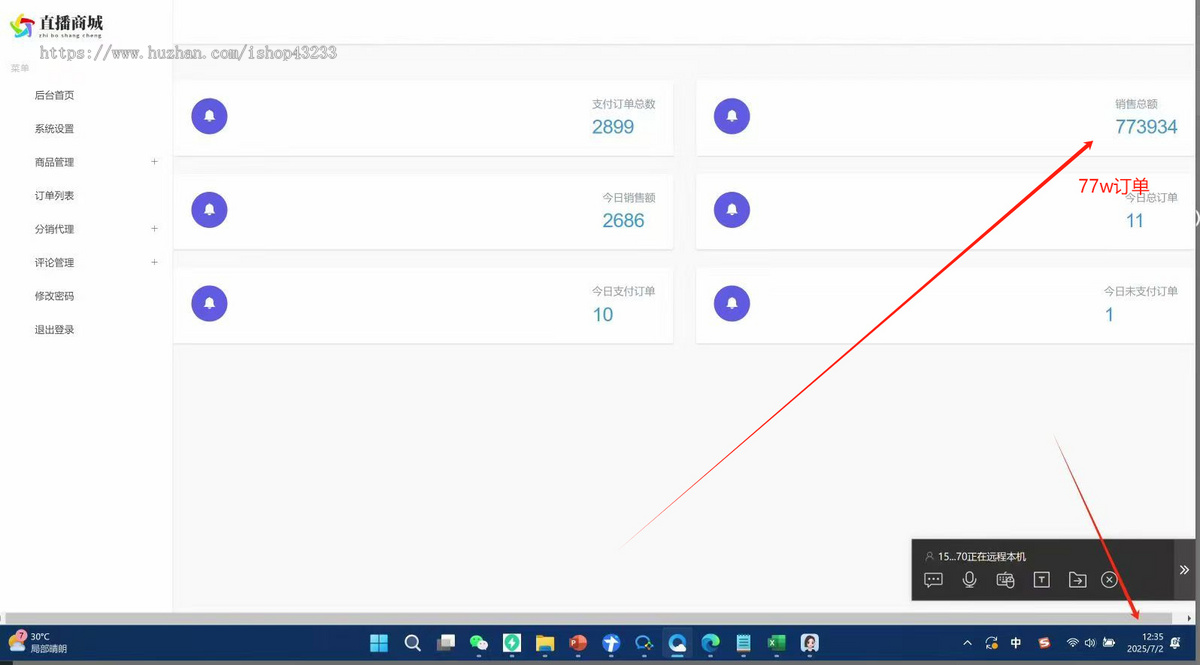
Task: Click the bell icon on 今日总订单 card
Action: [732, 210]
